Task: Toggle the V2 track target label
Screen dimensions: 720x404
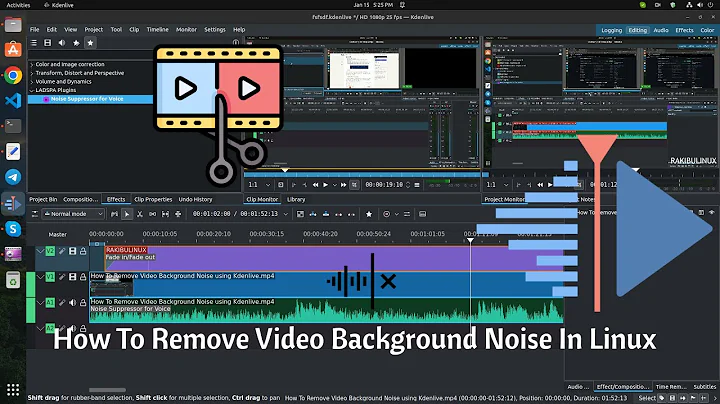Action: [x=50, y=251]
